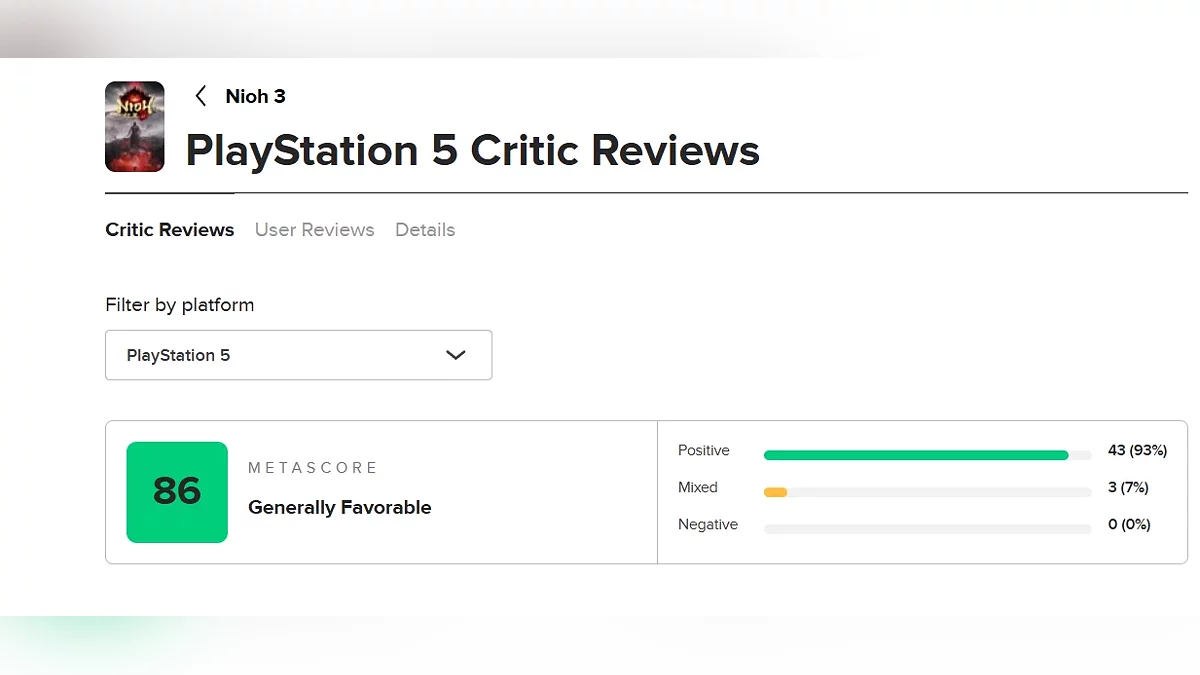
Task: Click the 43 (93%) positive count
Action: coord(1137,451)
